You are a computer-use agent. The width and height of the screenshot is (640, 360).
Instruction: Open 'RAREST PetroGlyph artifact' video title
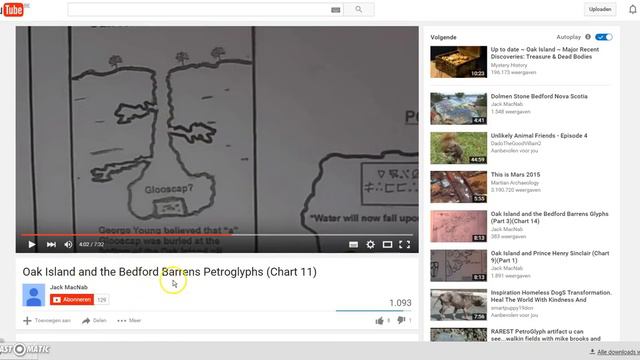pos(545,335)
